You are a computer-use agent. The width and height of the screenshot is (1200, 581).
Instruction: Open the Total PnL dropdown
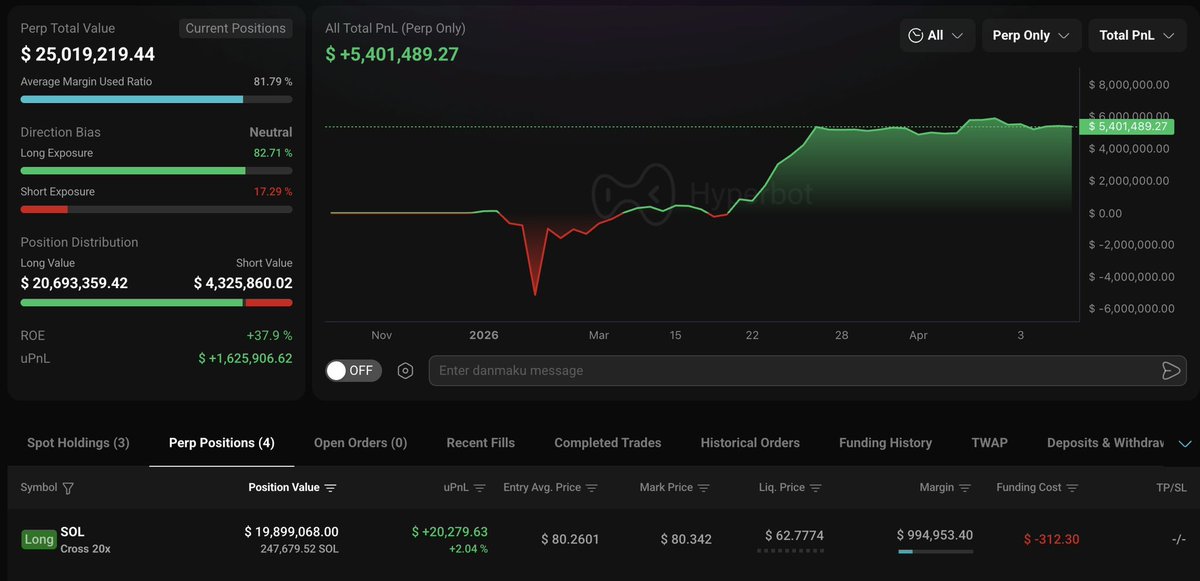pos(1138,35)
